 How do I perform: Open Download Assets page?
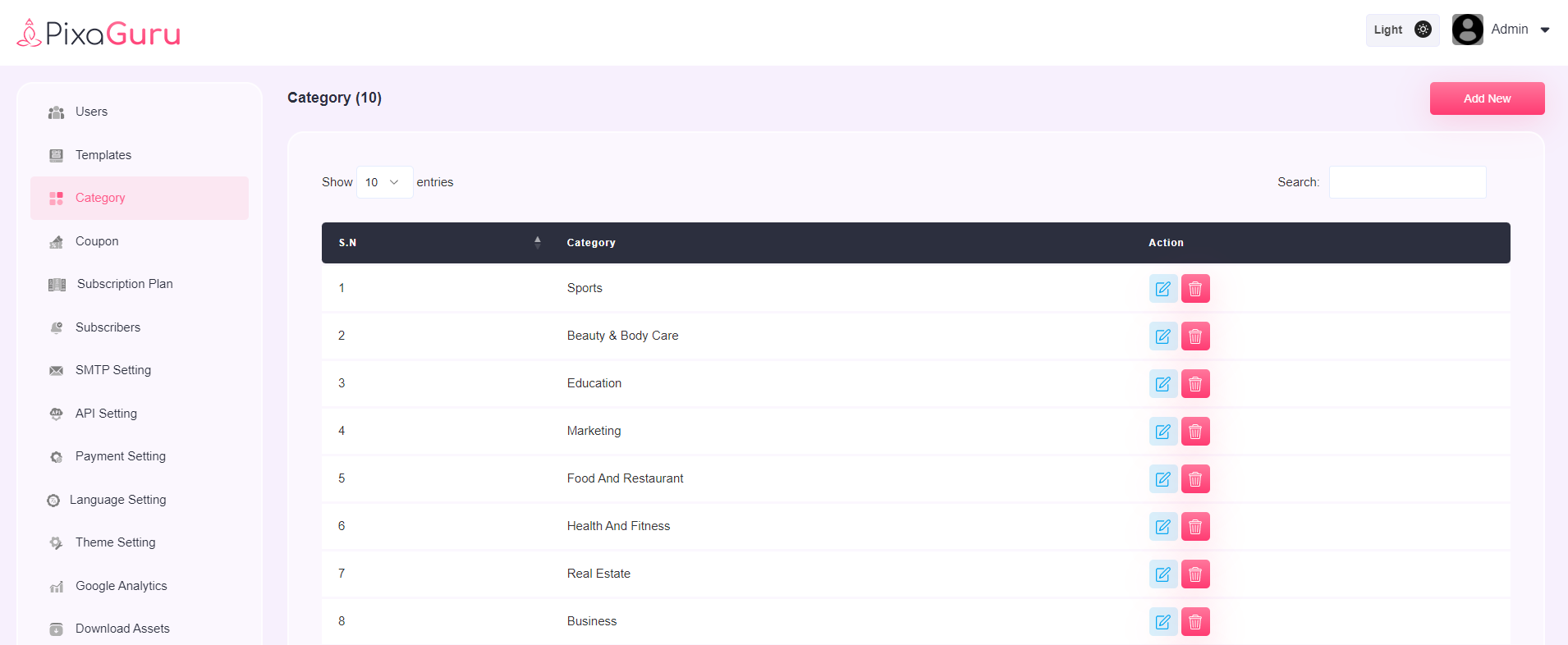click(x=140, y=629)
